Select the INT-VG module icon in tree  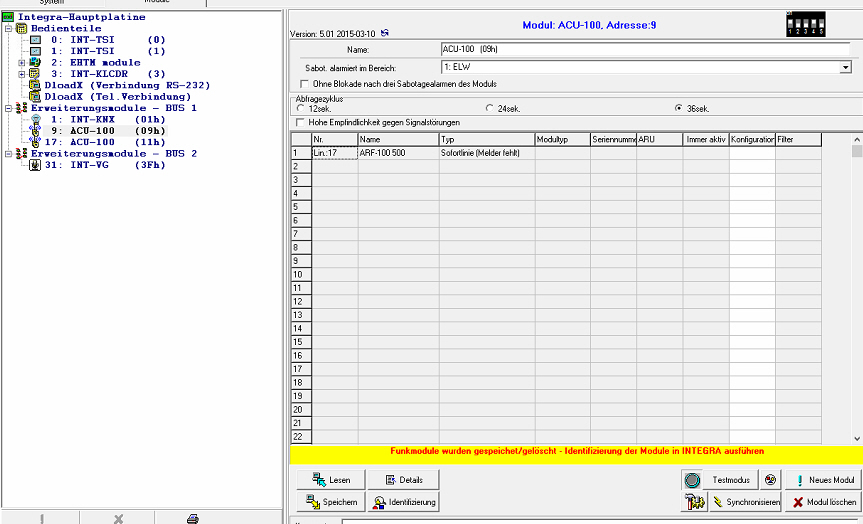35,165
